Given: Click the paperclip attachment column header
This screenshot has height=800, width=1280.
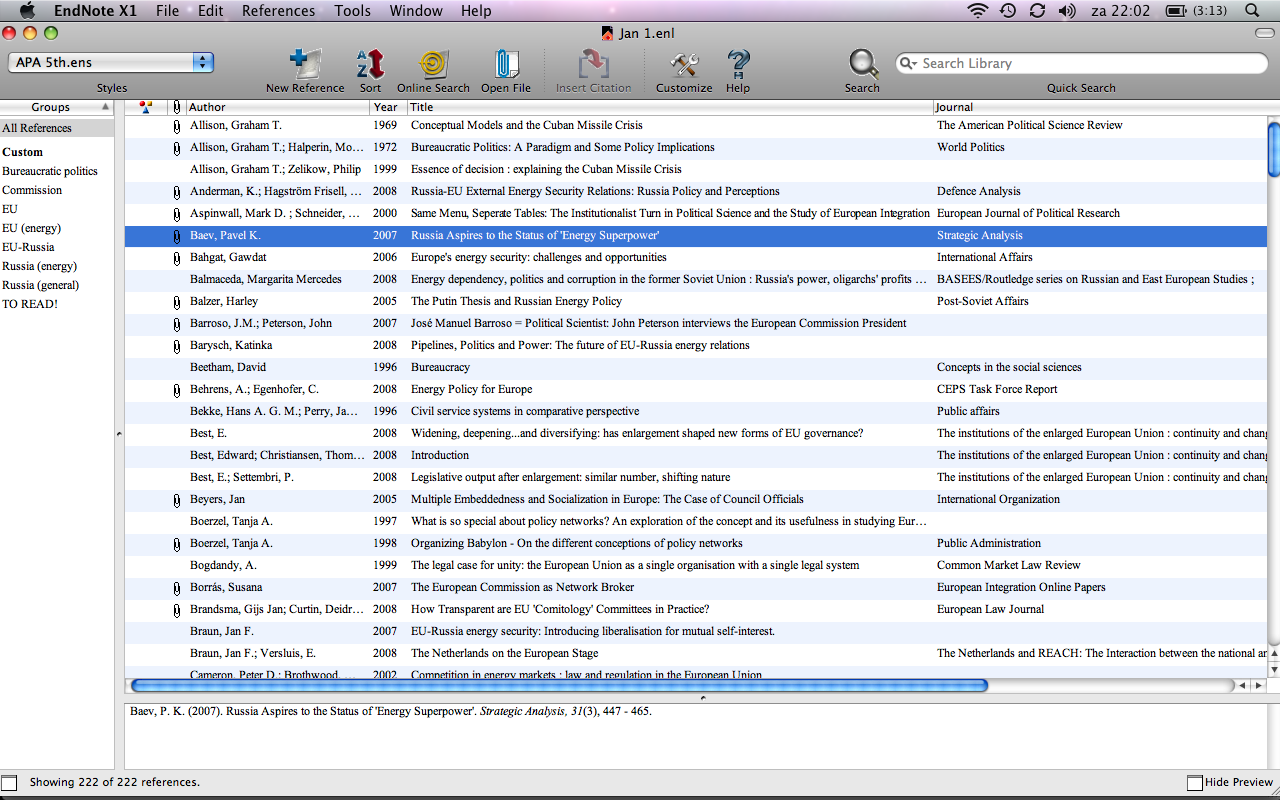Looking at the screenshot, I should pyautogui.click(x=177, y=107).
